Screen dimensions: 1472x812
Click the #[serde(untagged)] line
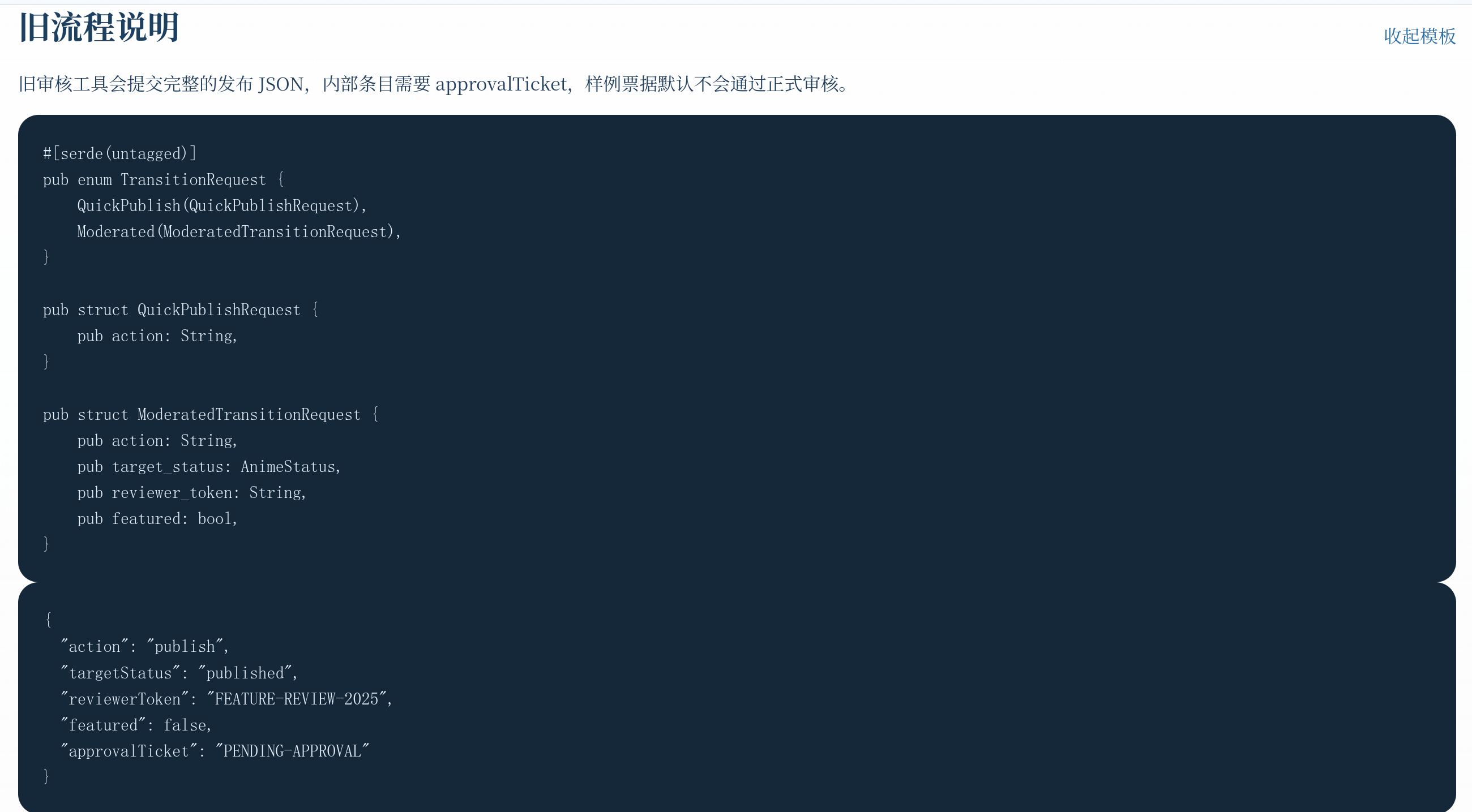click(x=120, y=153)
